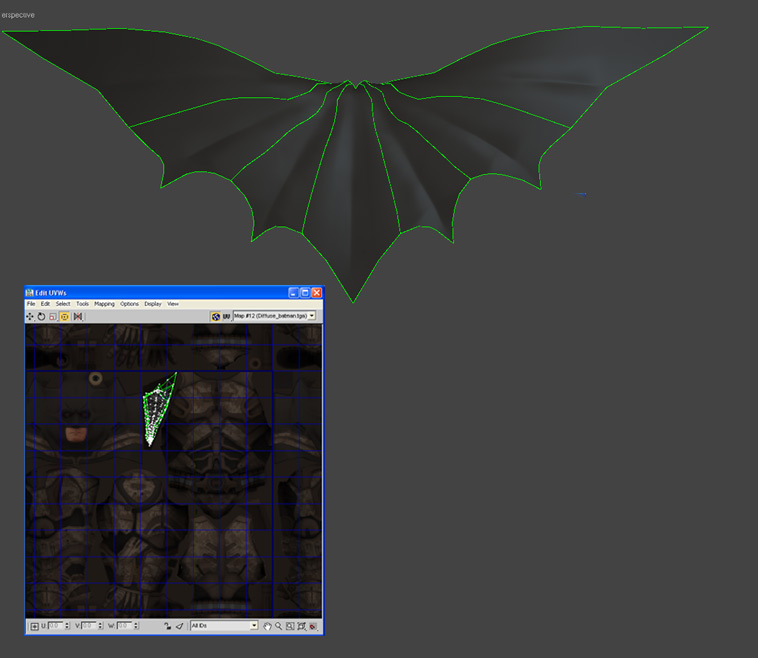Click the U field spinner arrows

coord(67,626)
